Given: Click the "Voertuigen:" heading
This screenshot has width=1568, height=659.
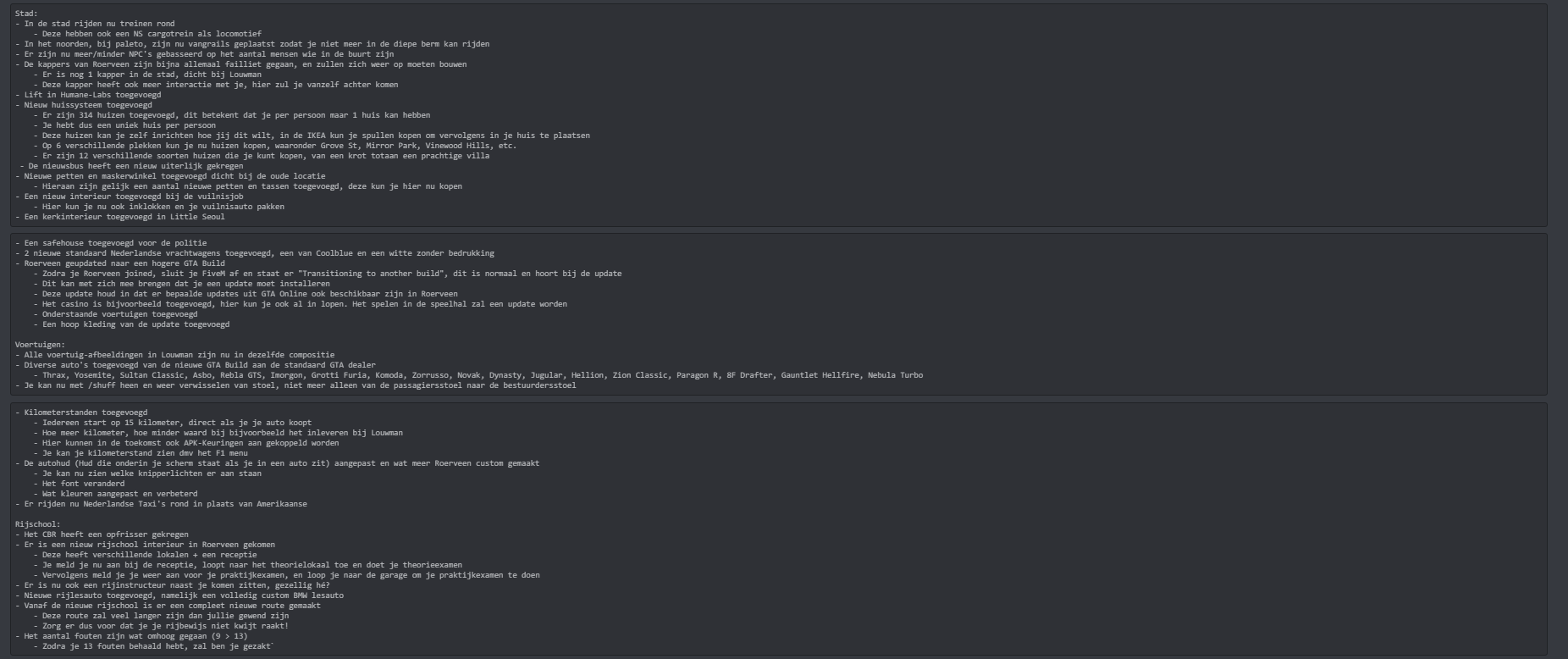Looking at the screenshot, I should pos(40,345).
